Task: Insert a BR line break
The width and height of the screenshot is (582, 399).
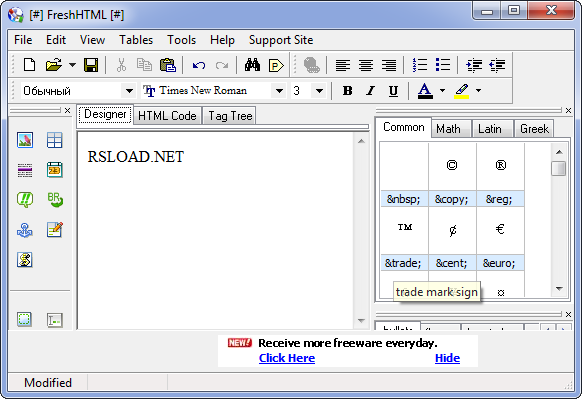Action: [55, 200]
